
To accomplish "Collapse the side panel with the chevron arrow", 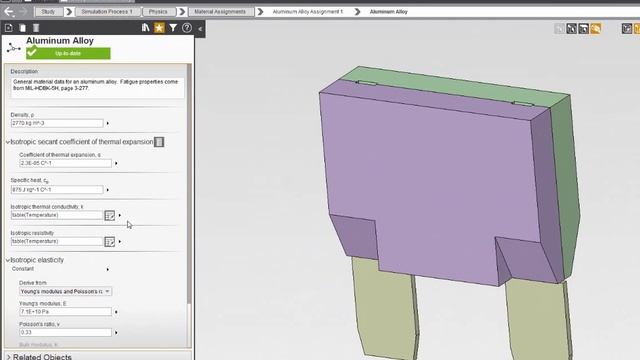I will pyautogui.click(x=200, y=29).
